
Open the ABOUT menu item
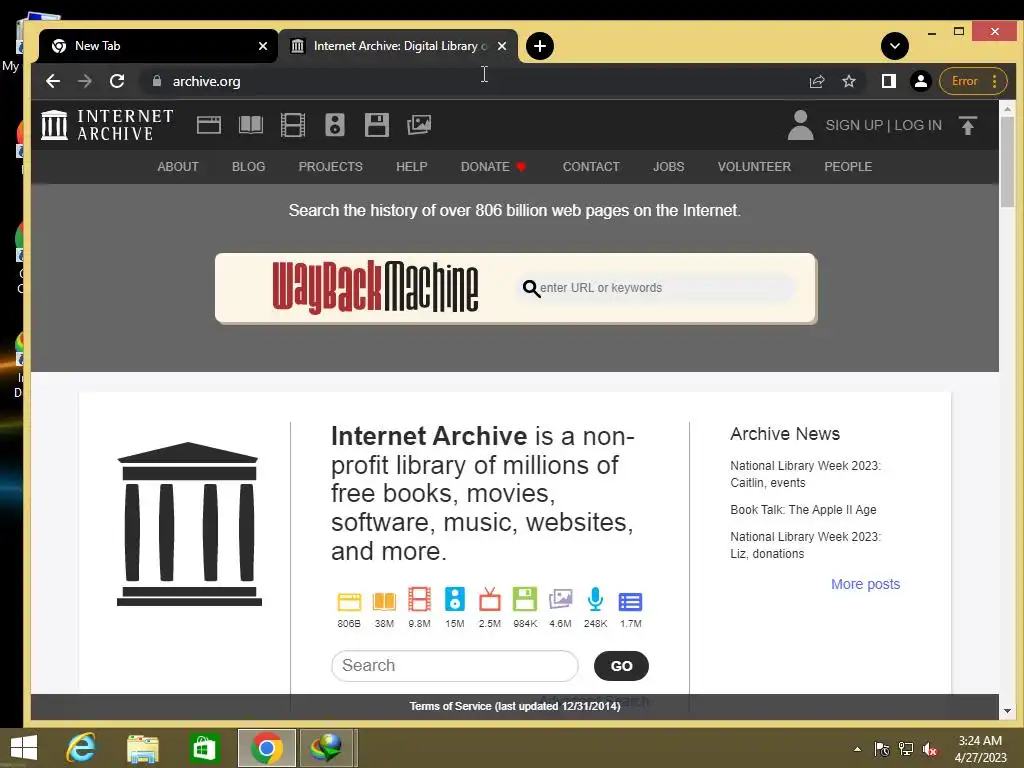(178, 167)
